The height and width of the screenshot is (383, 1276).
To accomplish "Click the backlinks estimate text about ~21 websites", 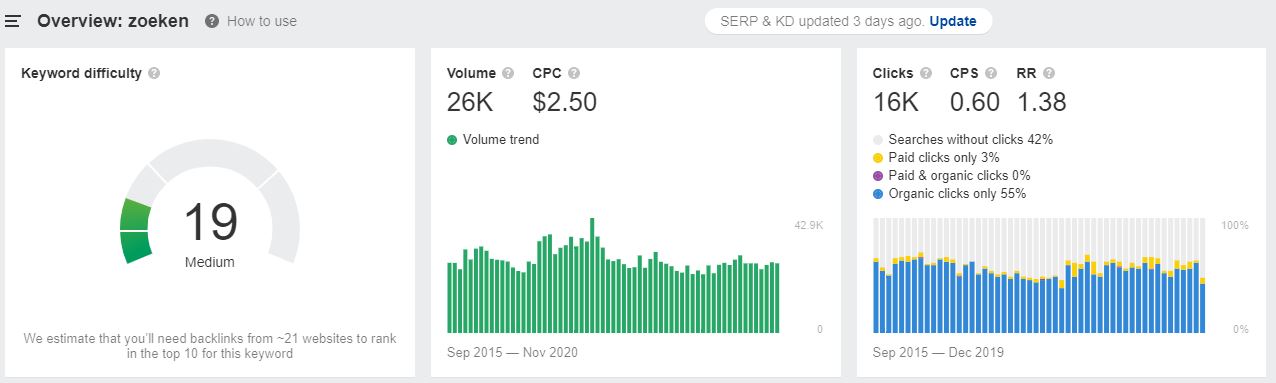I will pyautogui.click(x=210, y=346).
